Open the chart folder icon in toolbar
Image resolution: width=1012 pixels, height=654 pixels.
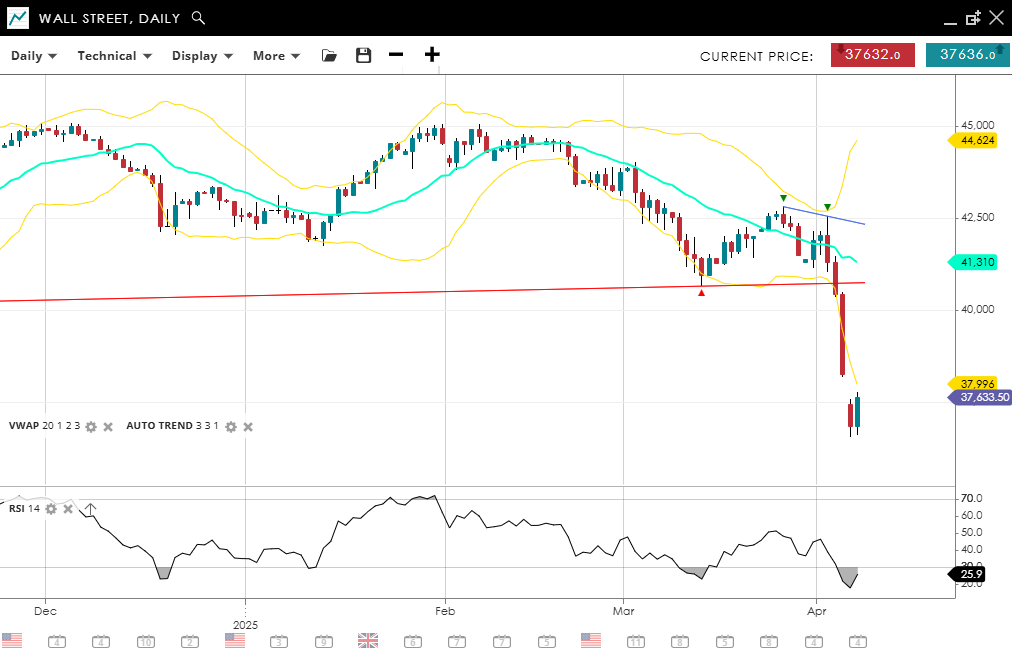point(329,56)
